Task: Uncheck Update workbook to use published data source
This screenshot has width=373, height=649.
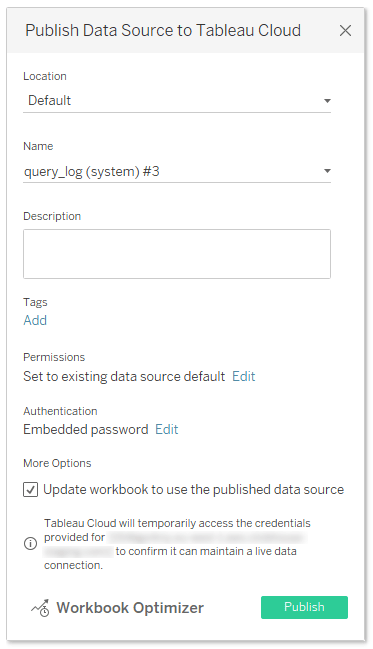Action: (31, 490)
